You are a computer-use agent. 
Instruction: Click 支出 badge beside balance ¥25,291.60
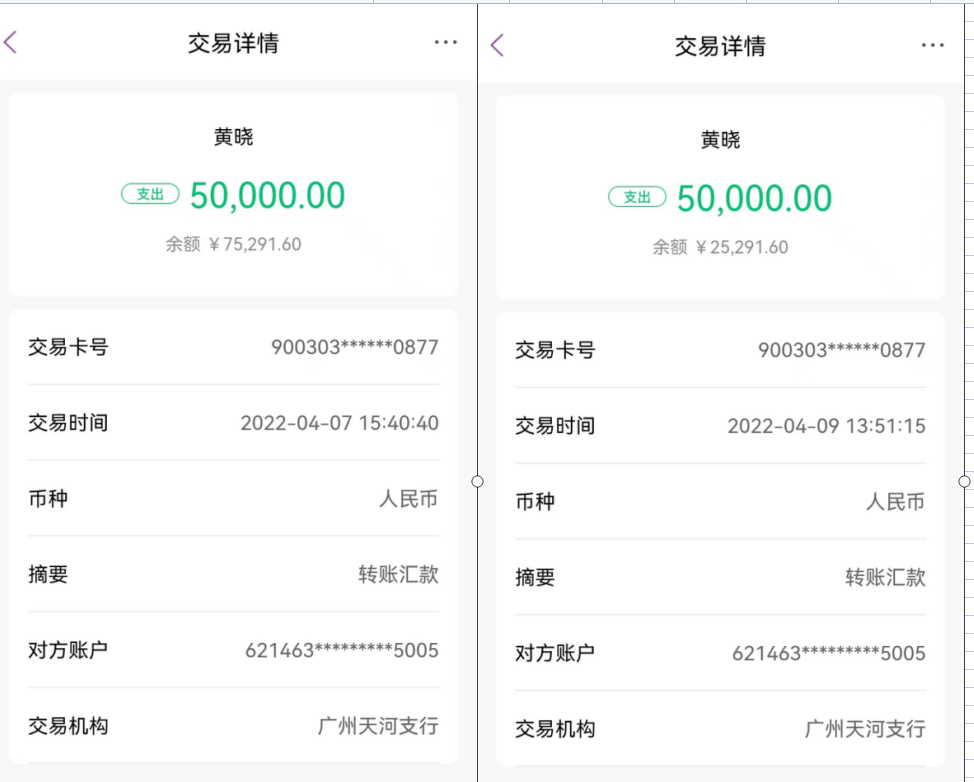coord(637,197)
